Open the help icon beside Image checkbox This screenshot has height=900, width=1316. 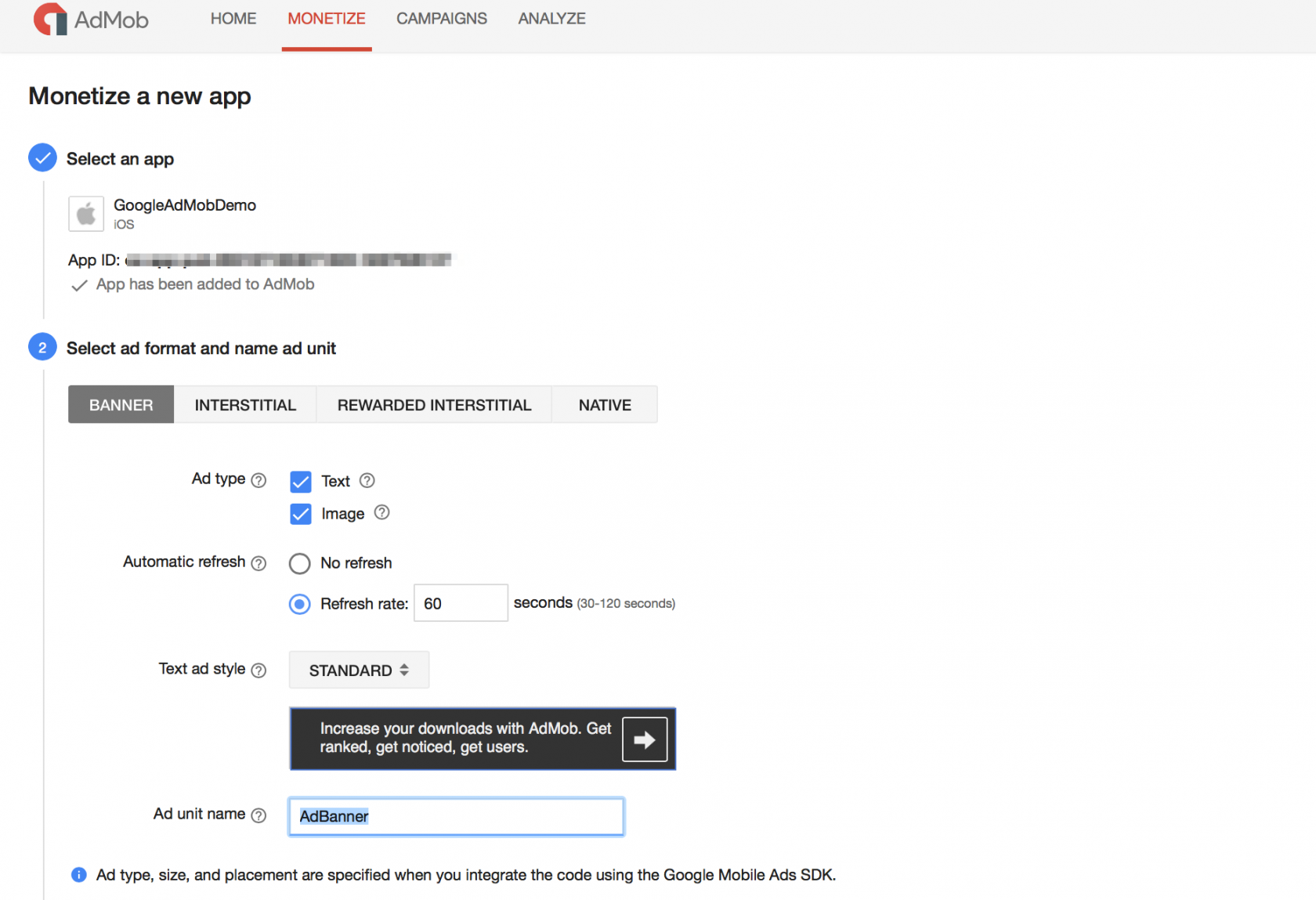tap(381, 512)
